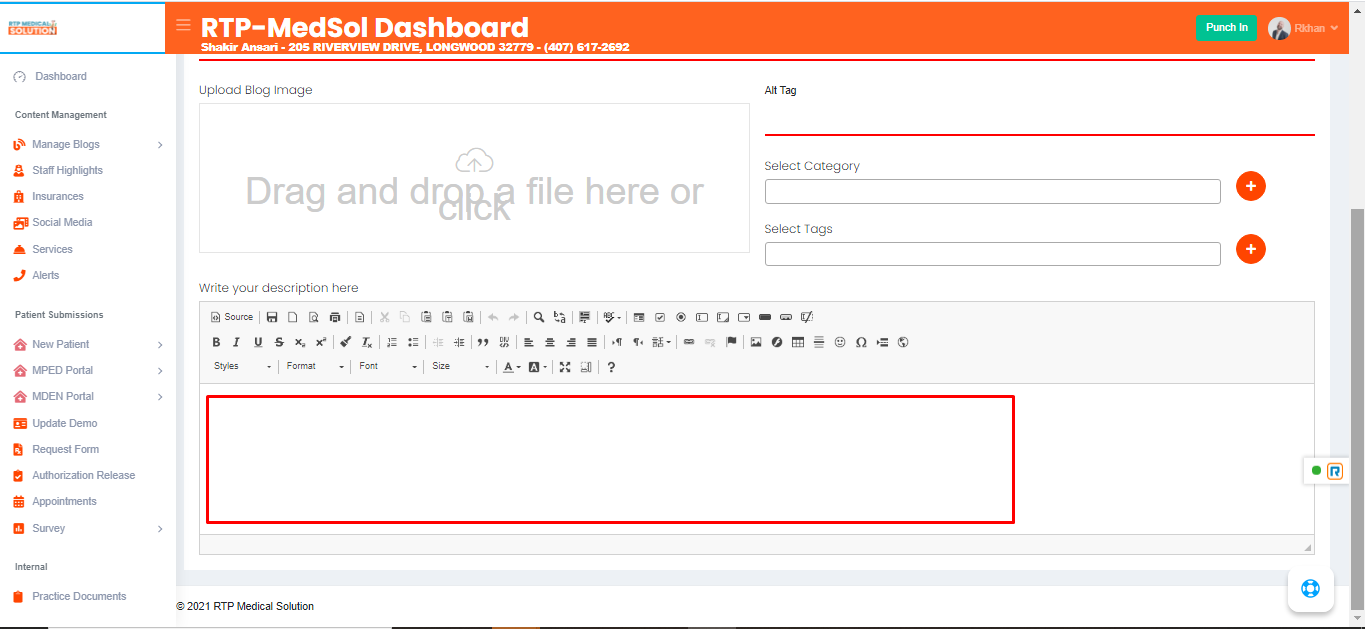Expand the Survey sidebar menu
This screenshot has height=629, width=1365.
(88, 528)
